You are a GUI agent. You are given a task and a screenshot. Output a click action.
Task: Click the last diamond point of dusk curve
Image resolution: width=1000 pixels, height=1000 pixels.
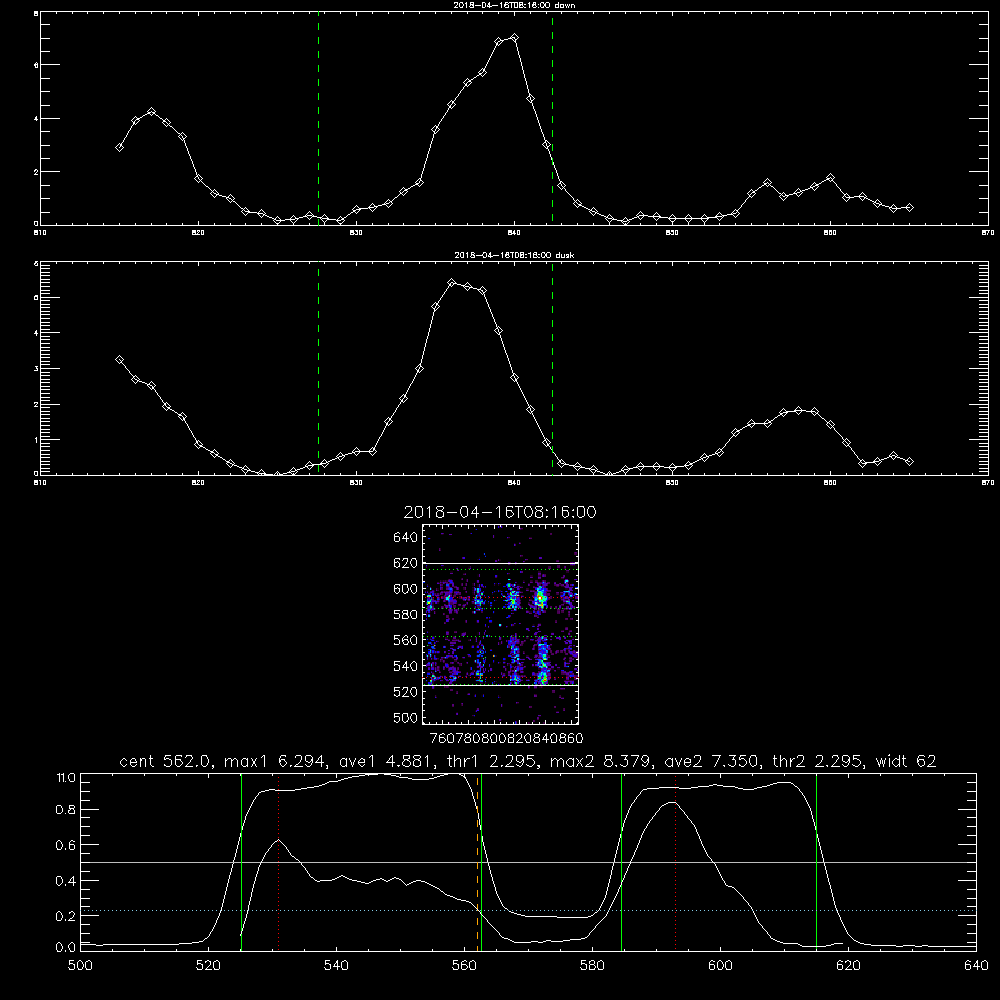(x=910, y=461)
